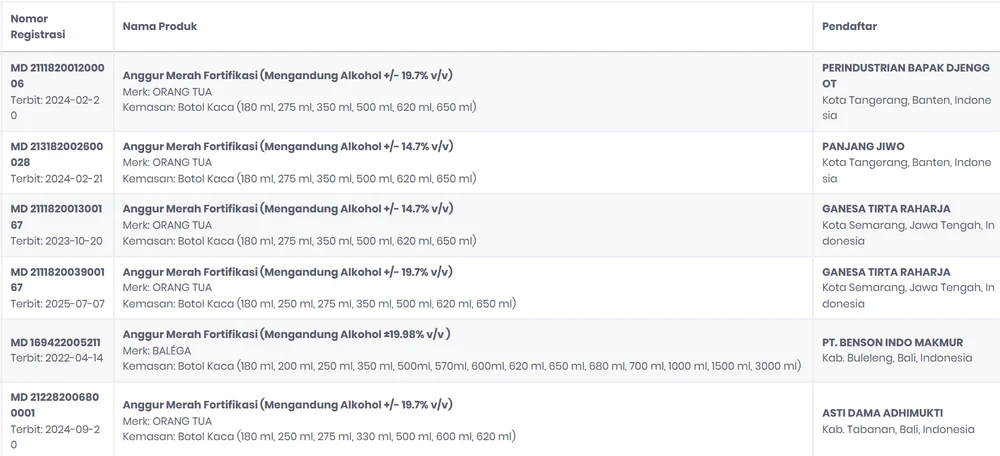Select registration number MD 169422005211
The width and height of the screenshot is (1000, 456).
pyautogui.click(x=55, y=342)
